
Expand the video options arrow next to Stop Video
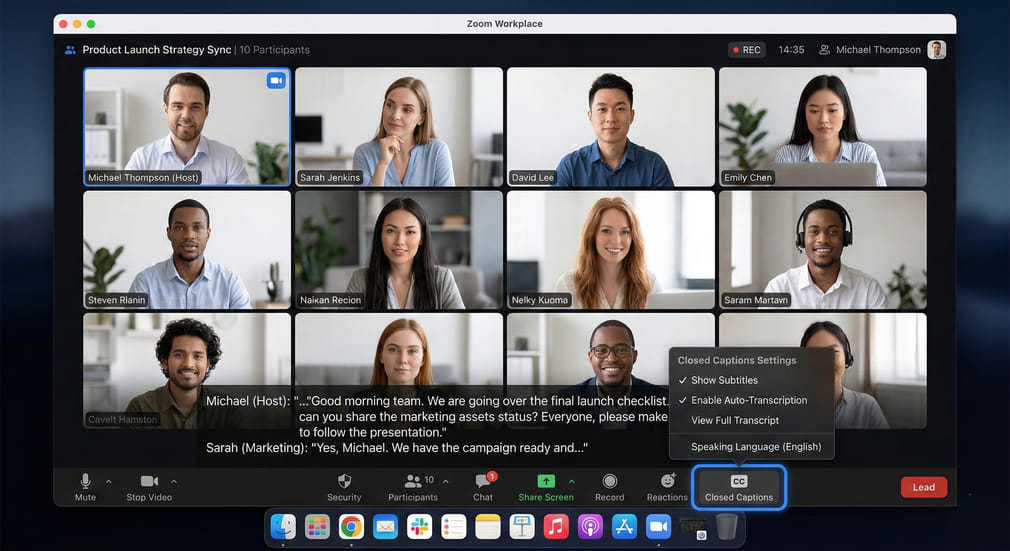(174, 481)
